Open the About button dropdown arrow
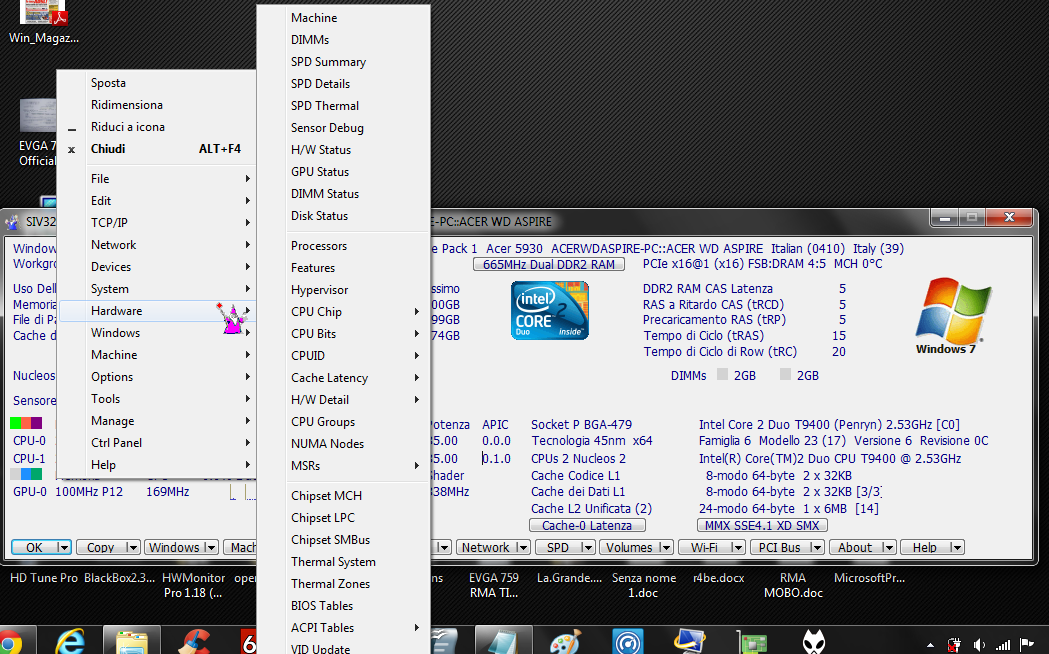Screen dimensions: 1049x654 888,548
